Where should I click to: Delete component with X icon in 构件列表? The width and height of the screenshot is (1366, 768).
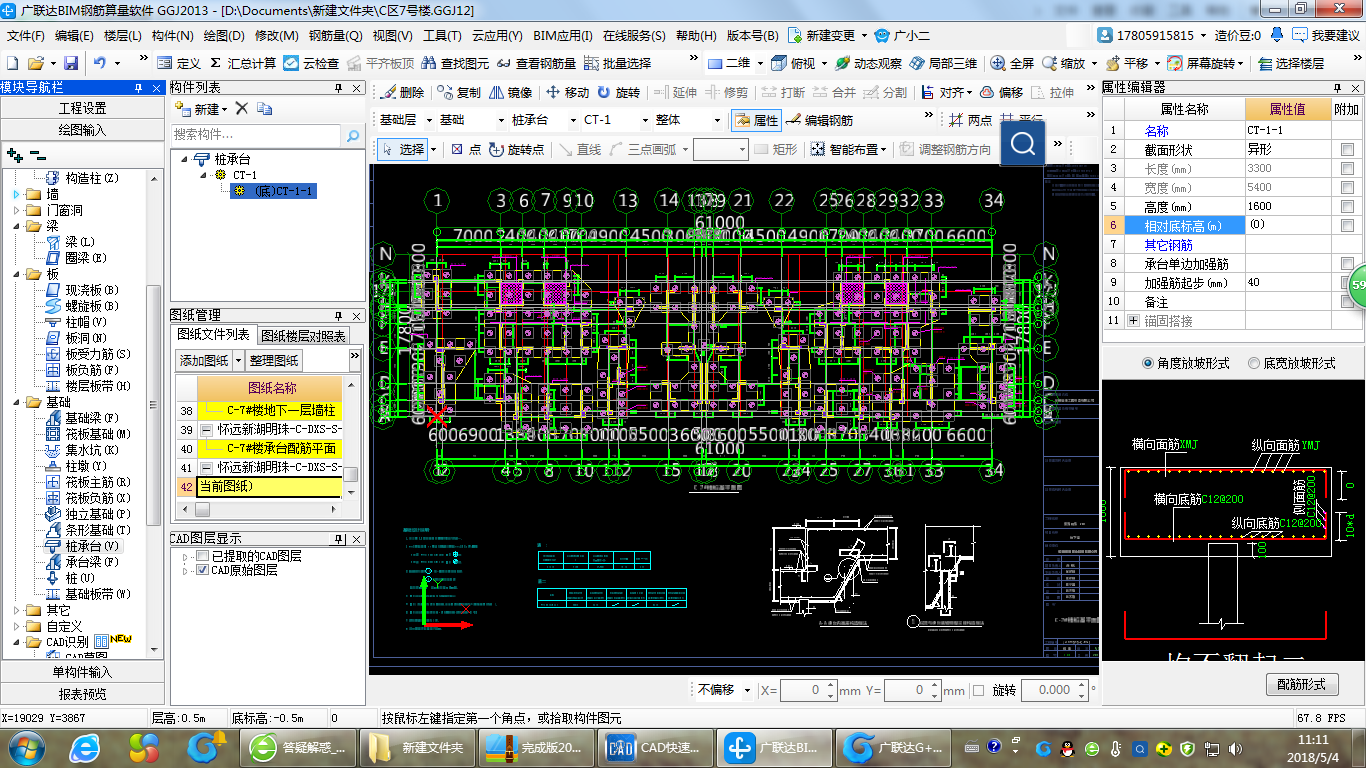[x=241, y=108]
